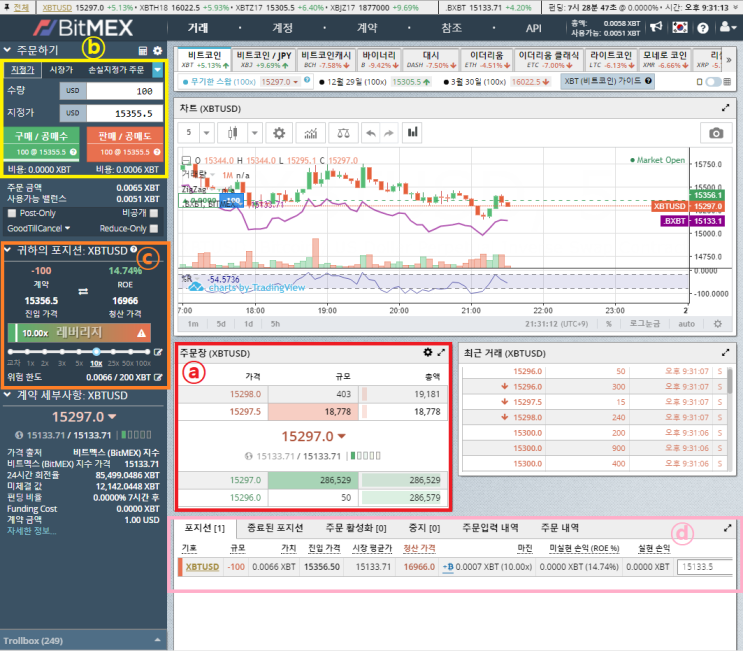743x651 pixels.
Task: Open help question mark in header
Action: pyautogui.click(x=703, y=28)
